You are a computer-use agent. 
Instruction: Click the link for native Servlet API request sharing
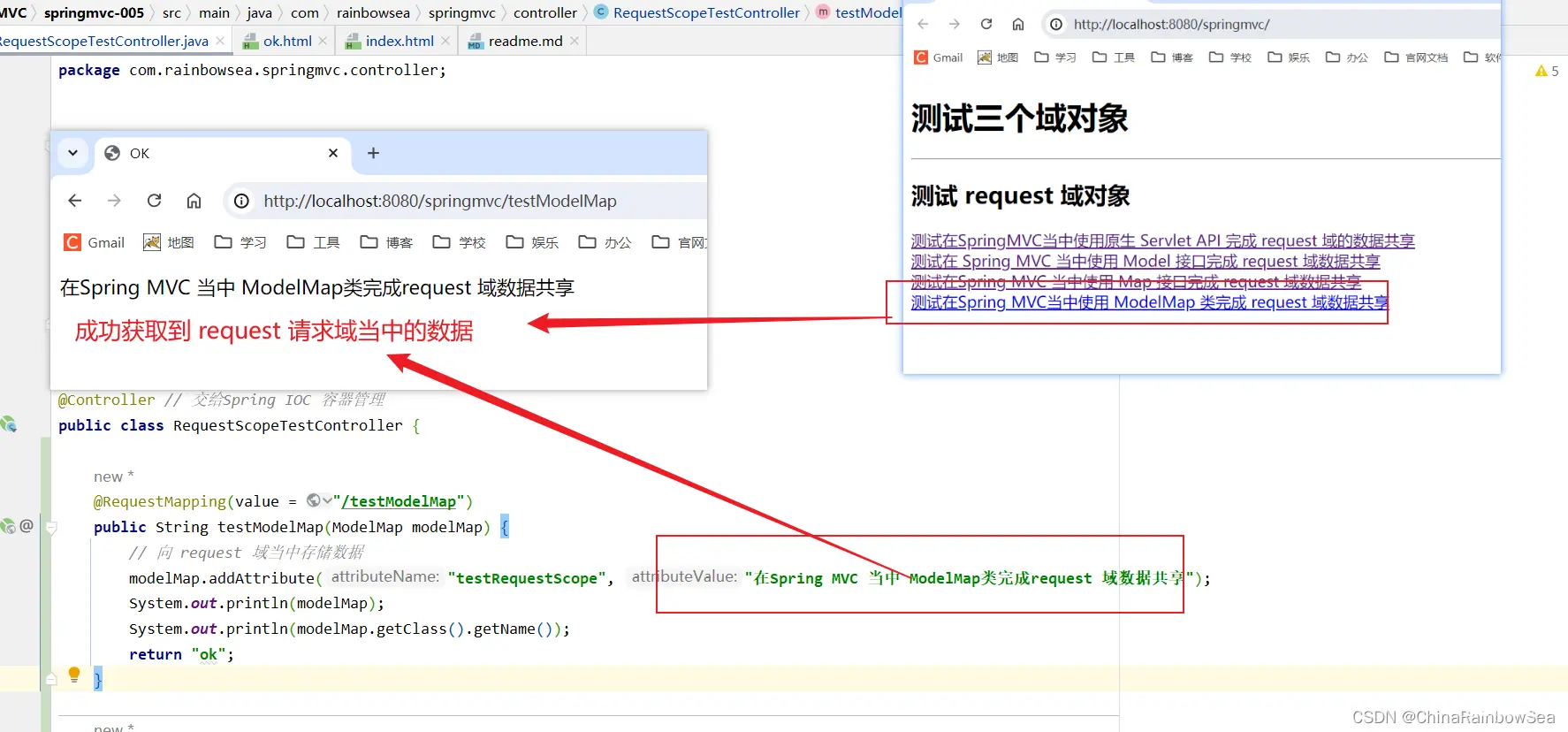(1163, 240)
